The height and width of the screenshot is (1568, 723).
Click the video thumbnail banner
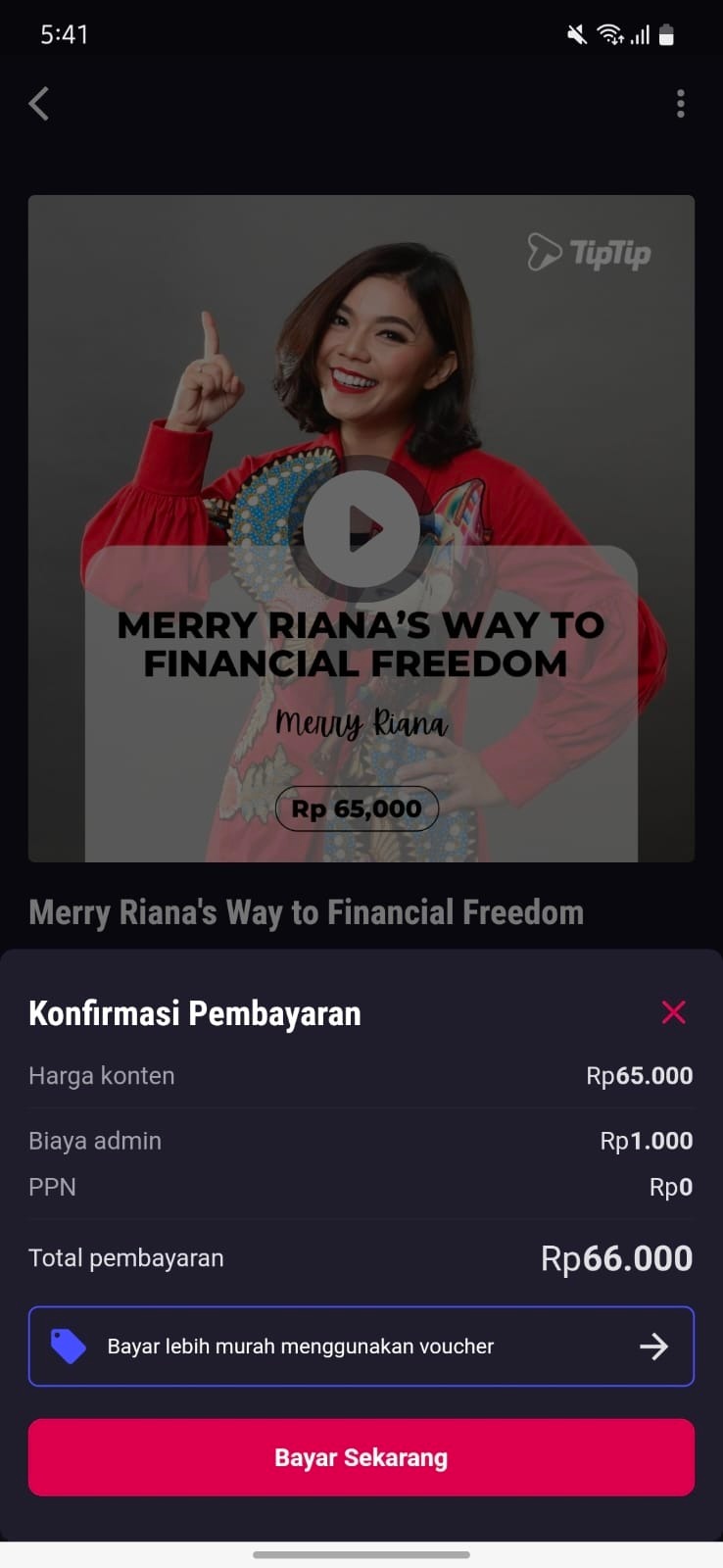click(361, 529)
